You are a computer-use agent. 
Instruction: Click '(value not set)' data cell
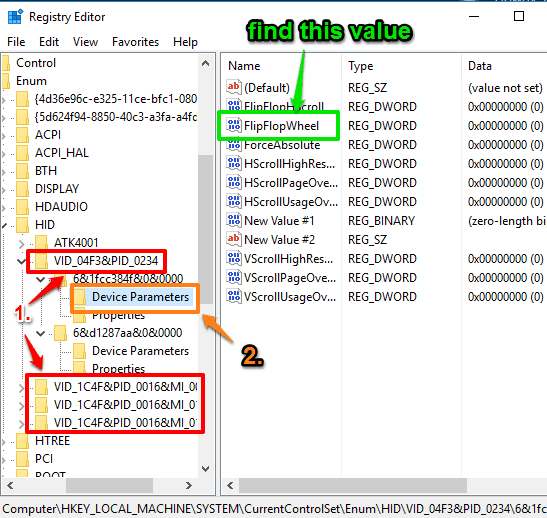pos(505,88)
